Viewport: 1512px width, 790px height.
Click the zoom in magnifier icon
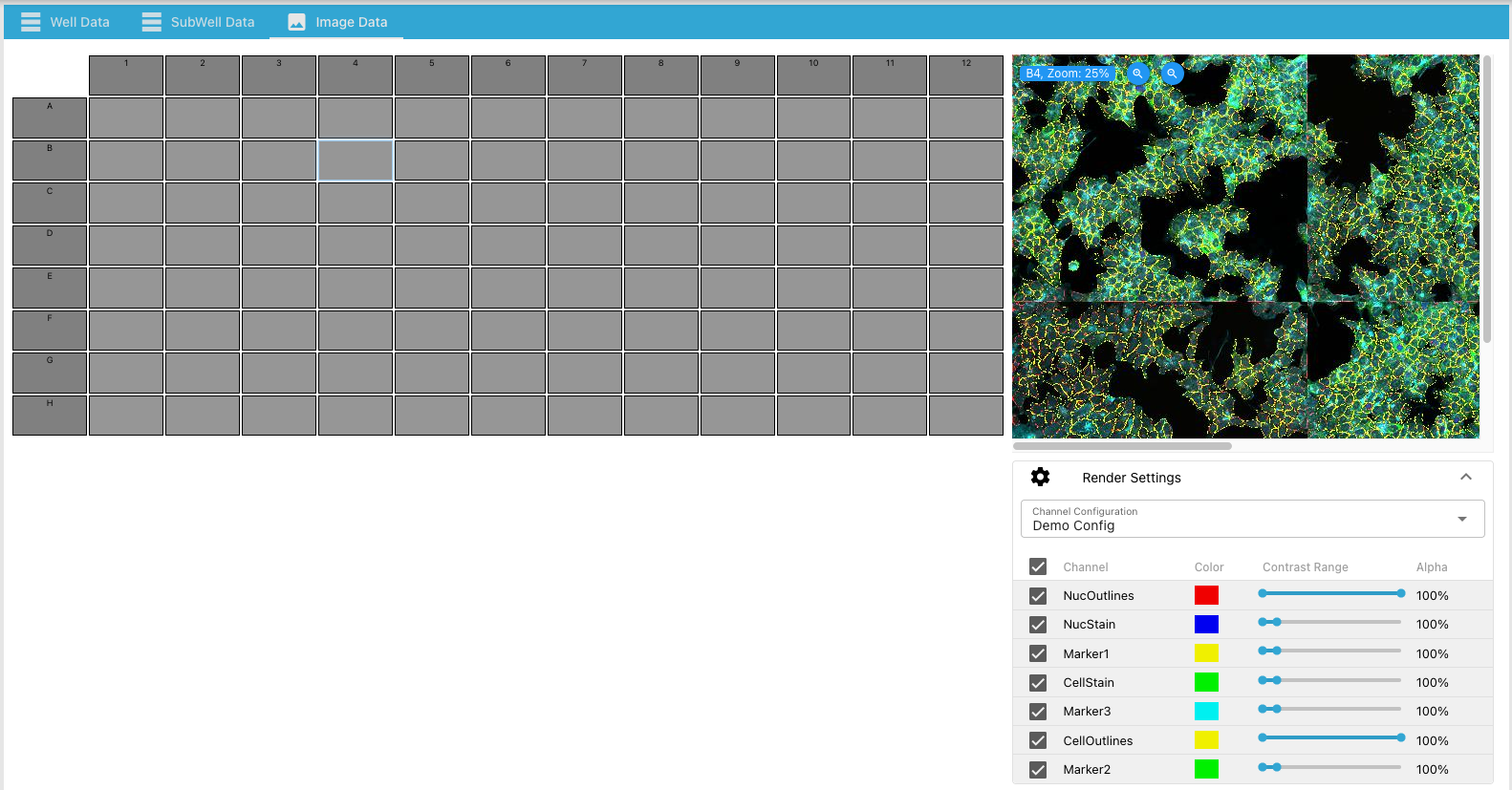click(x=1137, y=74)
